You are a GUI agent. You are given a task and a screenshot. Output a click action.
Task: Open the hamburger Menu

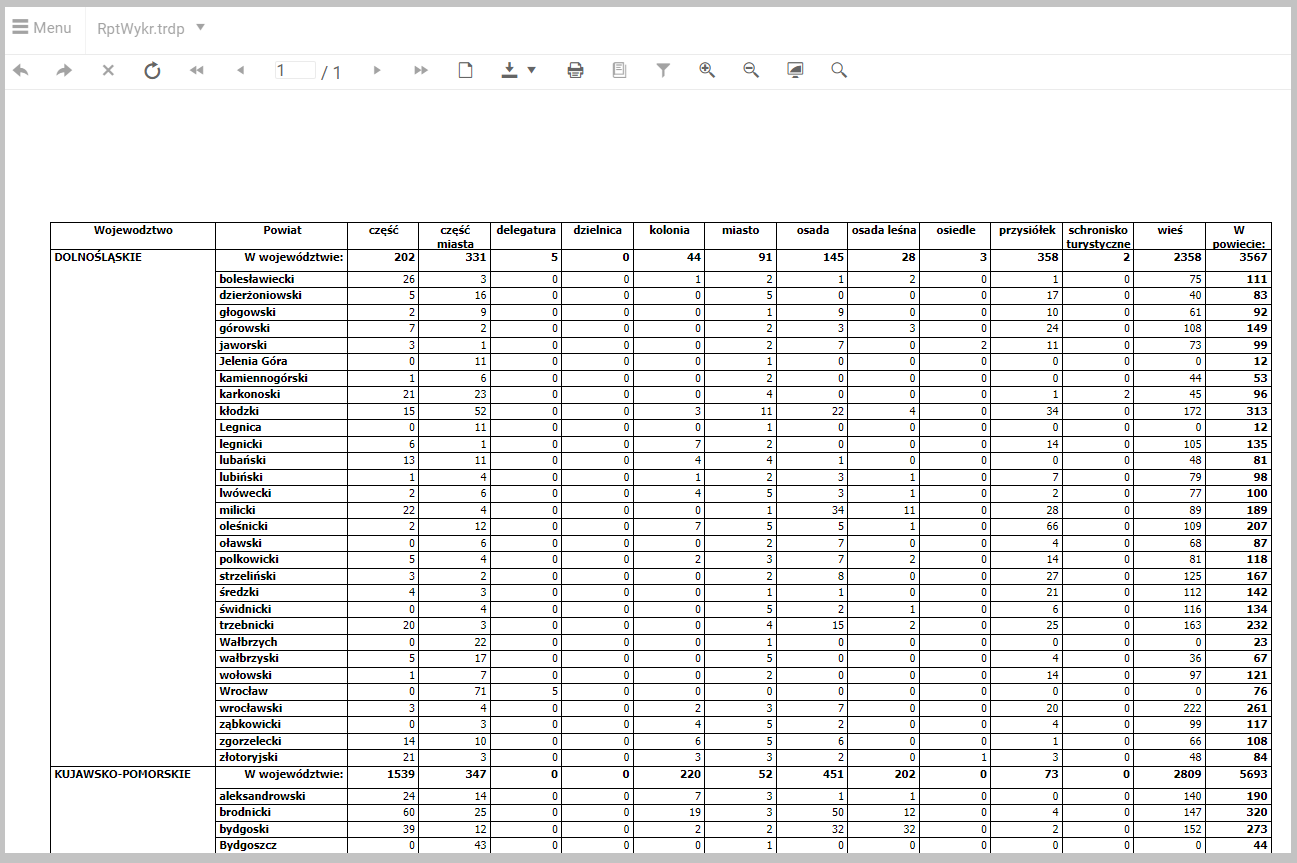pyautogui.click(x=41, y=28)
